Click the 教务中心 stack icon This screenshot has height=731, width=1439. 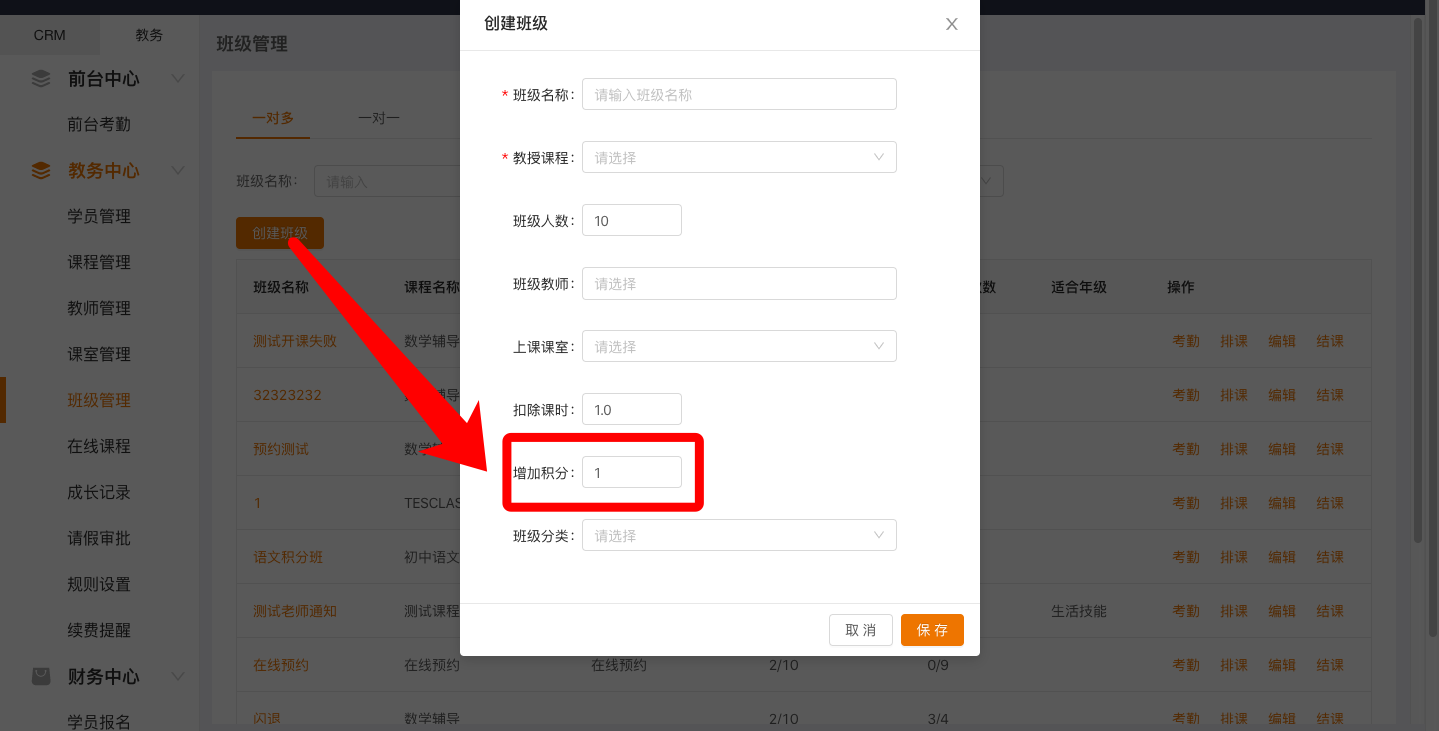(41, 171)
